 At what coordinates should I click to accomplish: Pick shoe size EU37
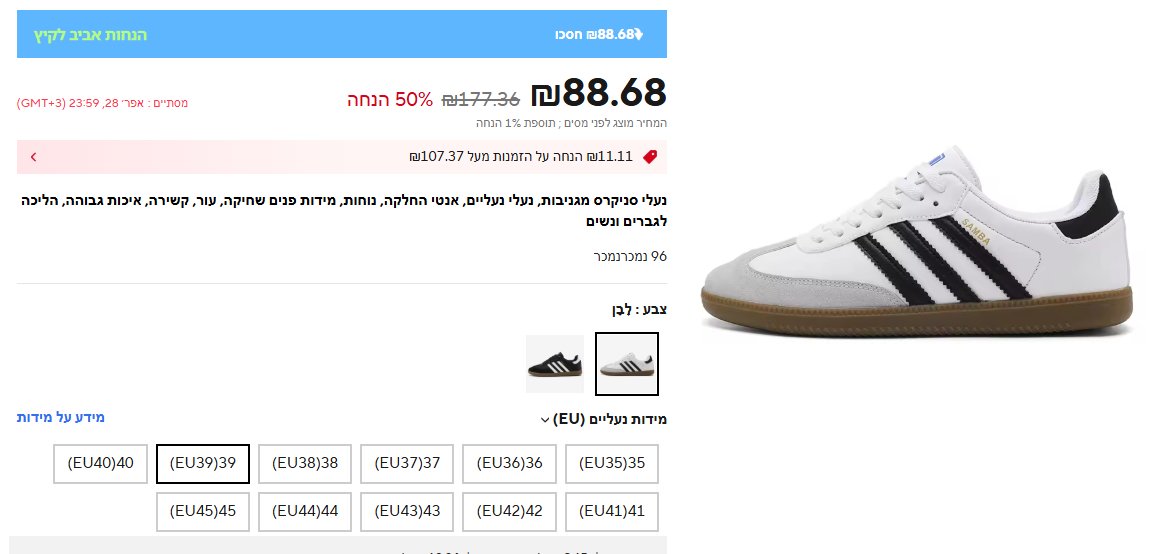pyautogui.click(x=407, y=464)
